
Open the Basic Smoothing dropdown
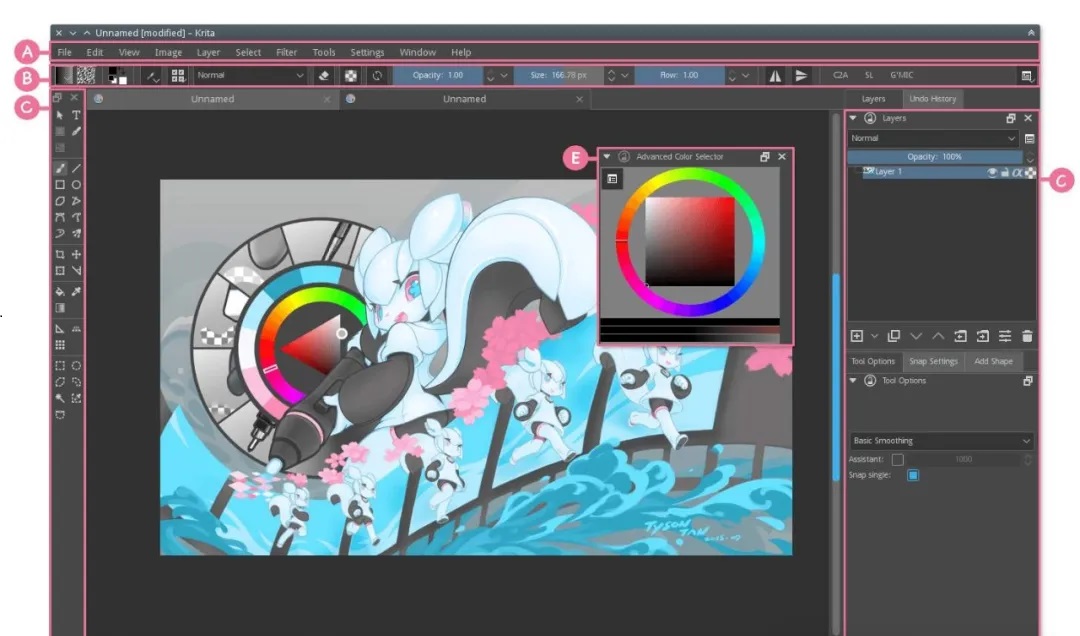(x=940, y=441)
